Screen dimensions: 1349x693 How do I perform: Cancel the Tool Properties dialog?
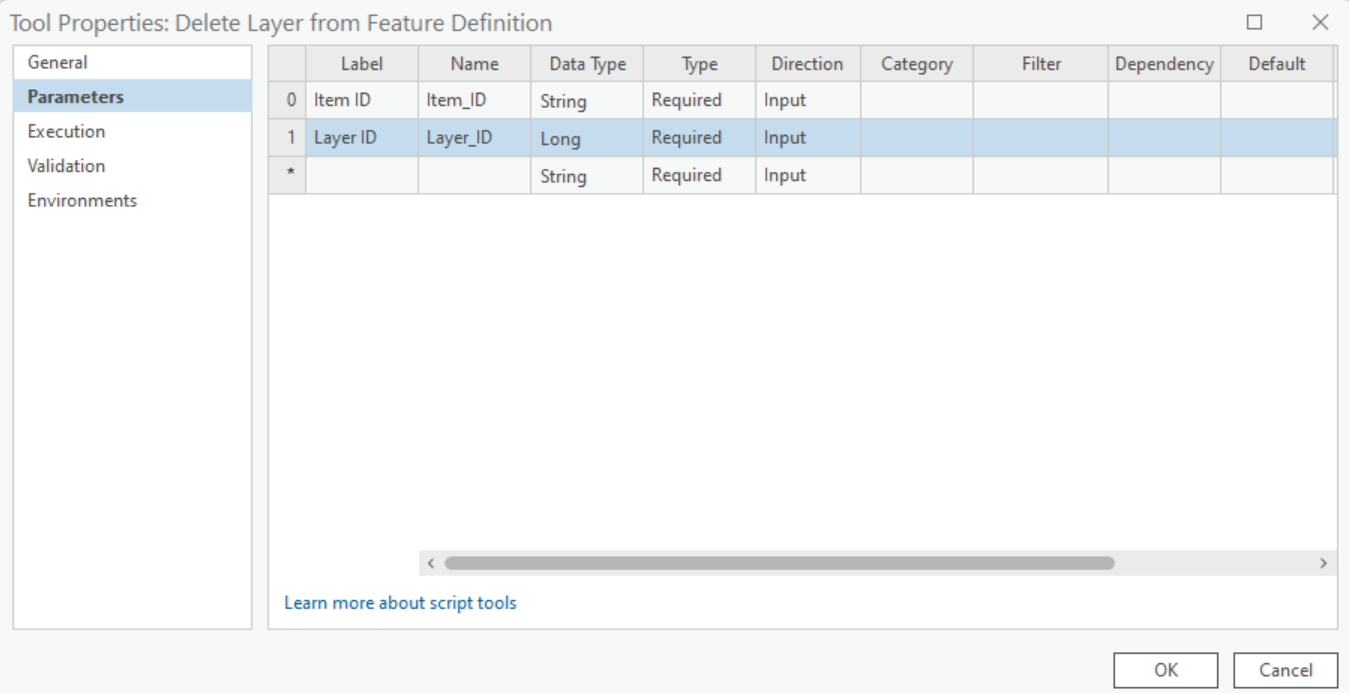pyautogui.click(x=1285, y=670)
